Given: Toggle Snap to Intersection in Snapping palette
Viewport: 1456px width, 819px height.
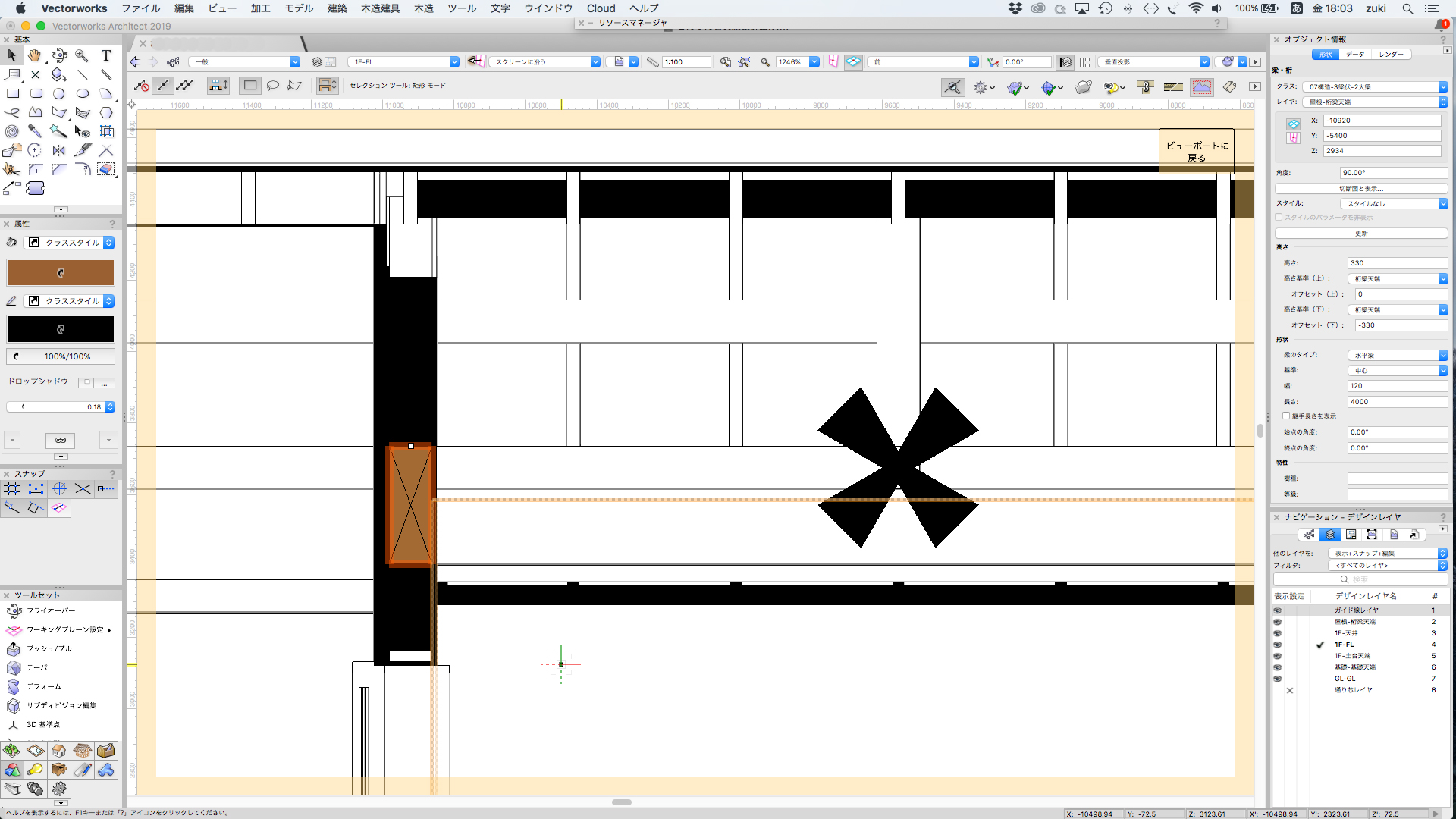Looking at the screenshot, I should point(83,489).
